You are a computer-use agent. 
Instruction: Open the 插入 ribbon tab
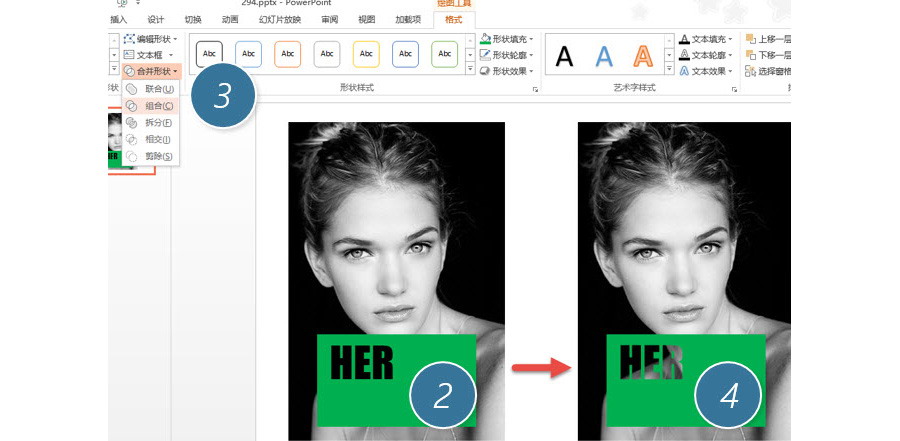click(x=118, y=20)
